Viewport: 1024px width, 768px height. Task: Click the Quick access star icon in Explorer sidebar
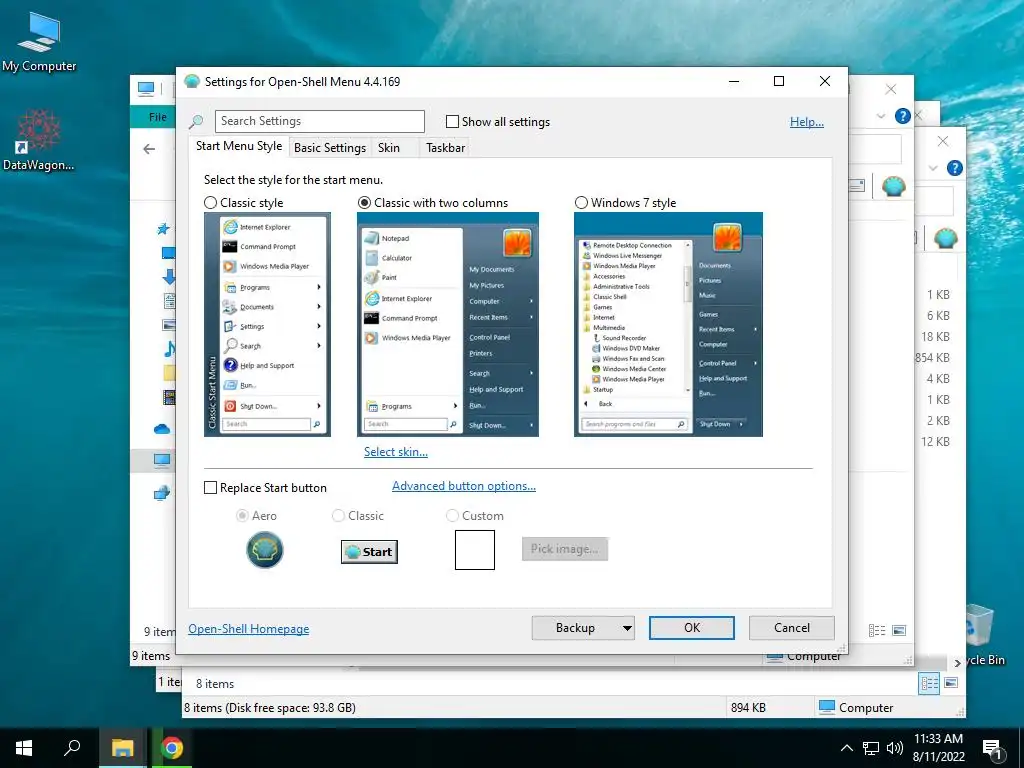click(163, 229)
